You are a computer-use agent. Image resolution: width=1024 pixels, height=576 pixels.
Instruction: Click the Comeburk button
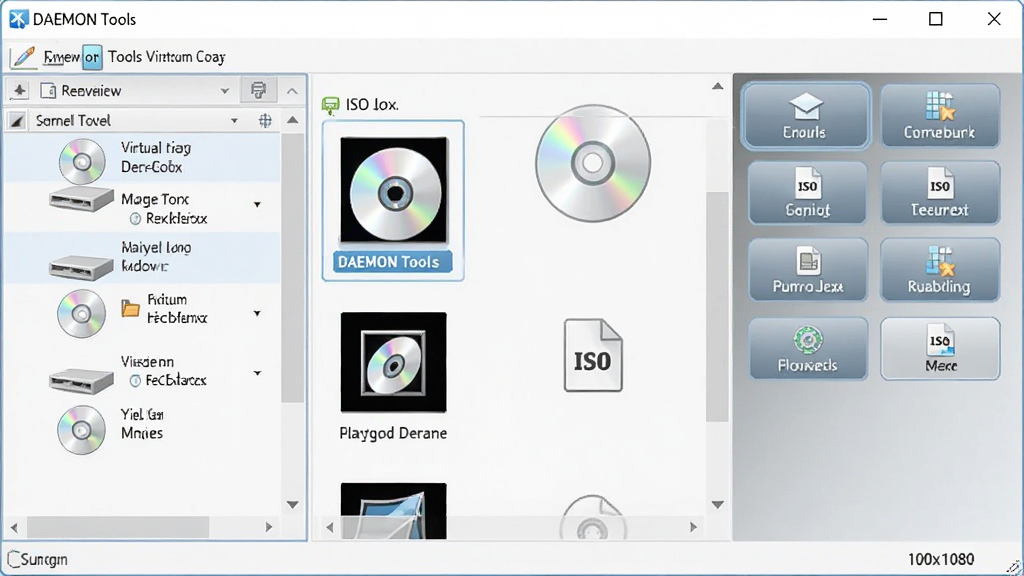[940, 116]
